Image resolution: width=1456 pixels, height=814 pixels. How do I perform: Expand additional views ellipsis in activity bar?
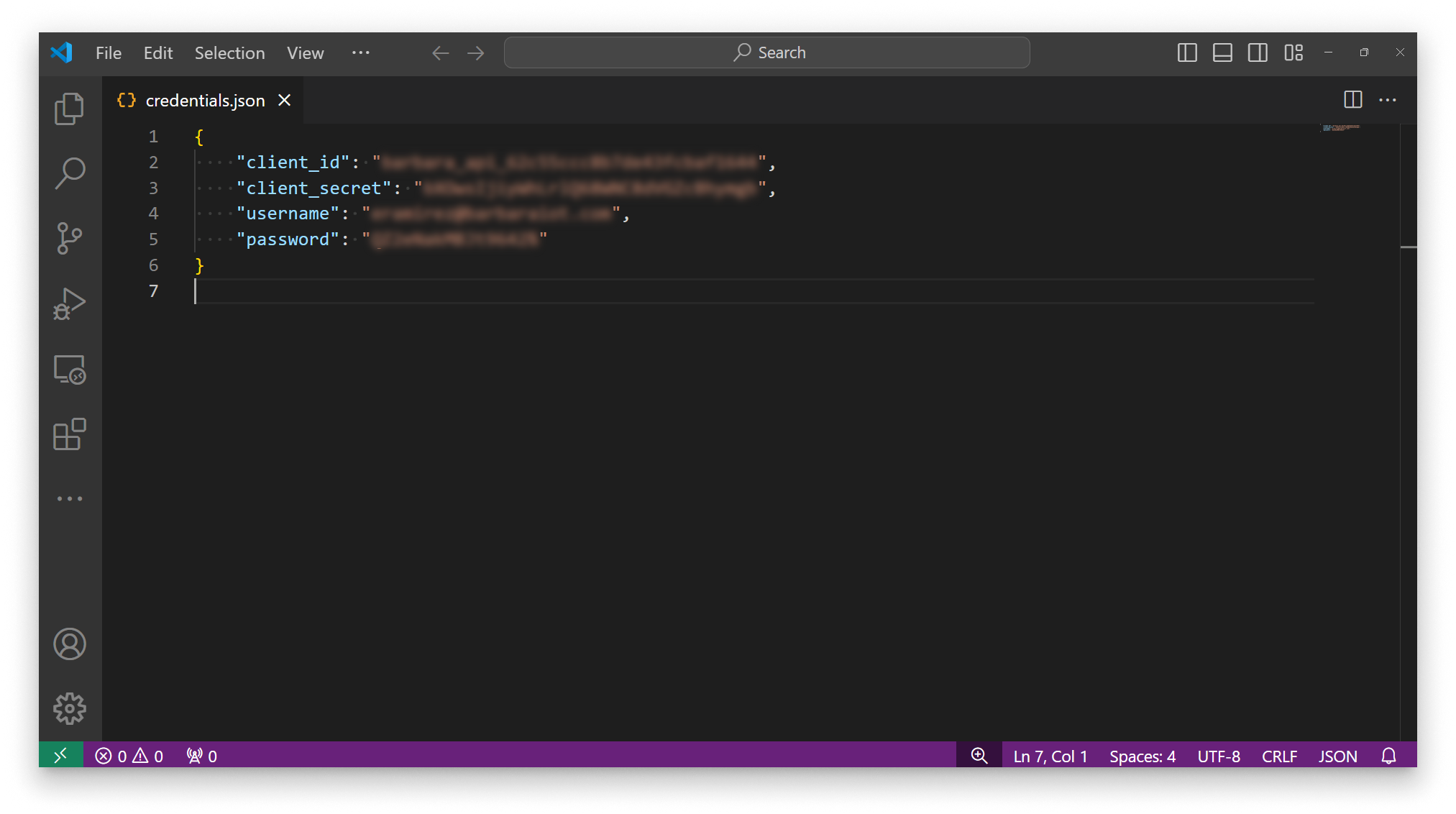click(x=69, y=498)
